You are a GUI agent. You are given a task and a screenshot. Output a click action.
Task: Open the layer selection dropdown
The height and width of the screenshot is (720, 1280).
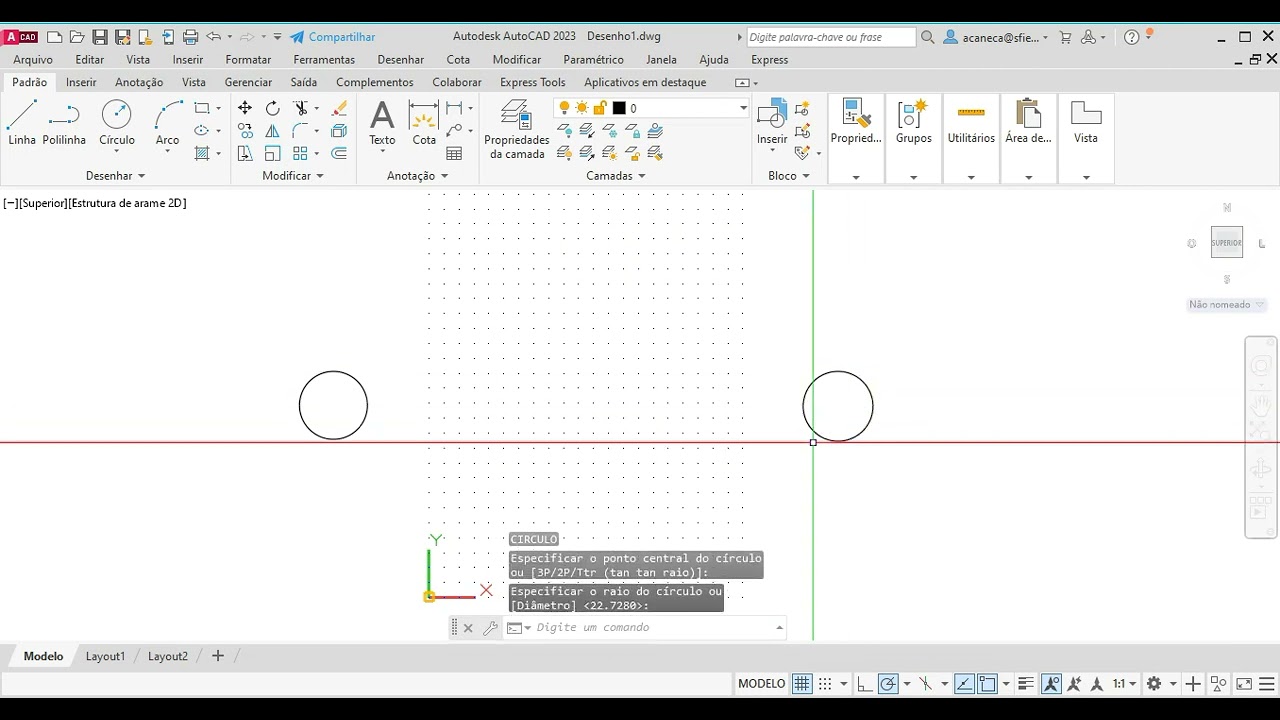(x=743, y=108)
